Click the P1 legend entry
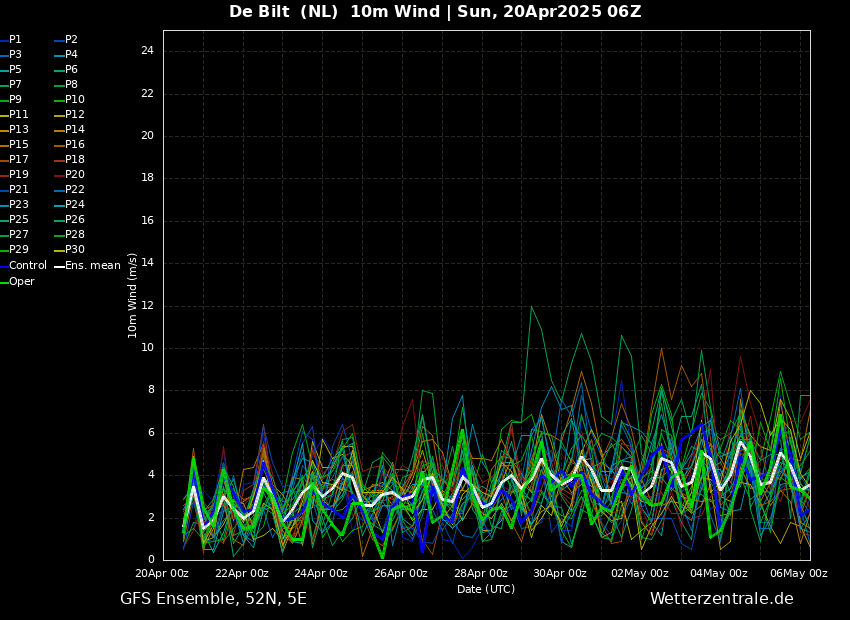Screen dimensions: 850x620 [x=11, y=40]
